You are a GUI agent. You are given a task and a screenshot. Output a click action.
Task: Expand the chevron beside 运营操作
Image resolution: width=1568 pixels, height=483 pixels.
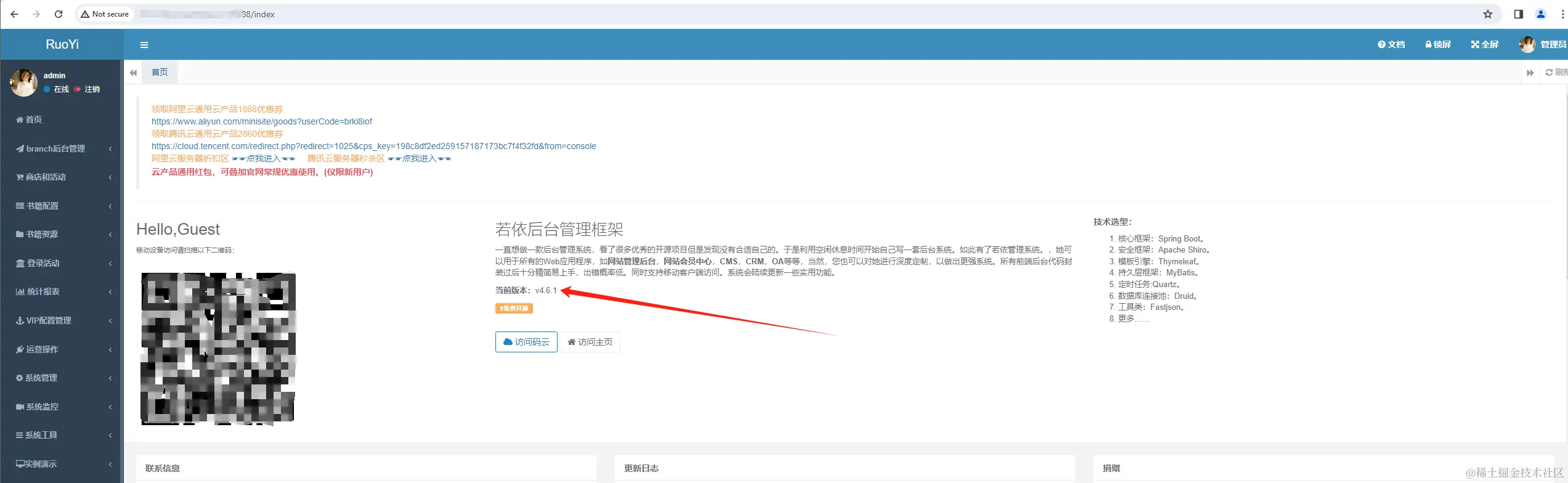pyautogui.click(x=110, y=349)
